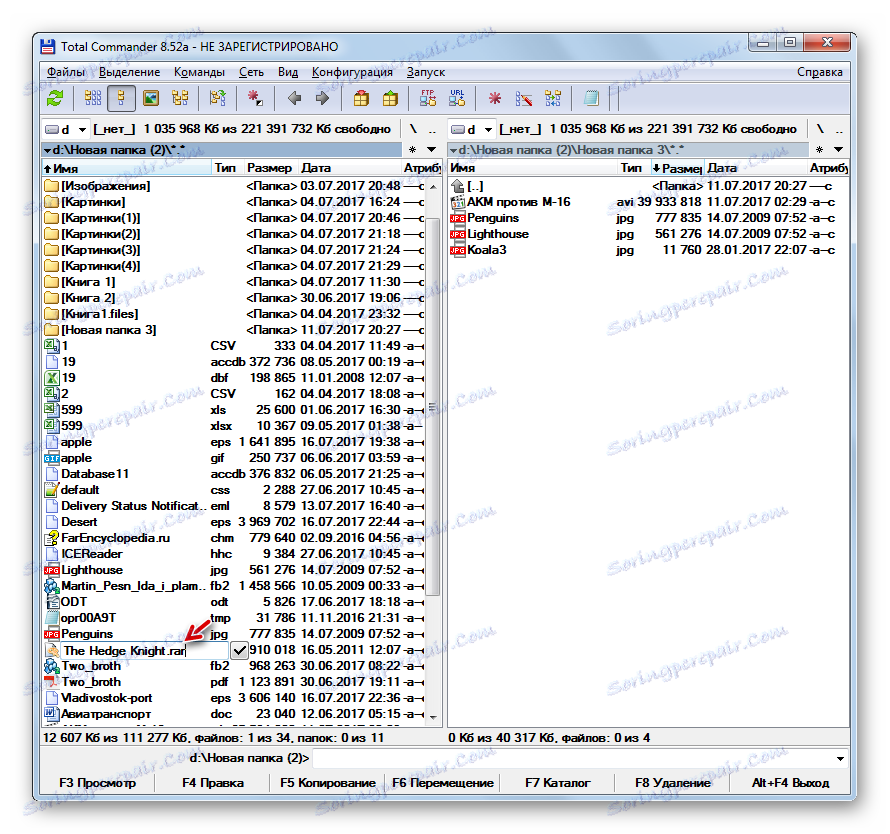Click the left panel scroll down arrow

pyautogui.click(x=433, y=718)
